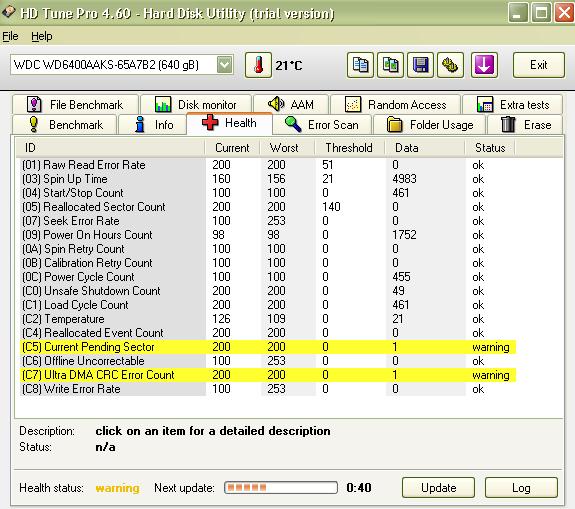Click the Current column header
The image size is (575, 509).
[x=232, y=148]
